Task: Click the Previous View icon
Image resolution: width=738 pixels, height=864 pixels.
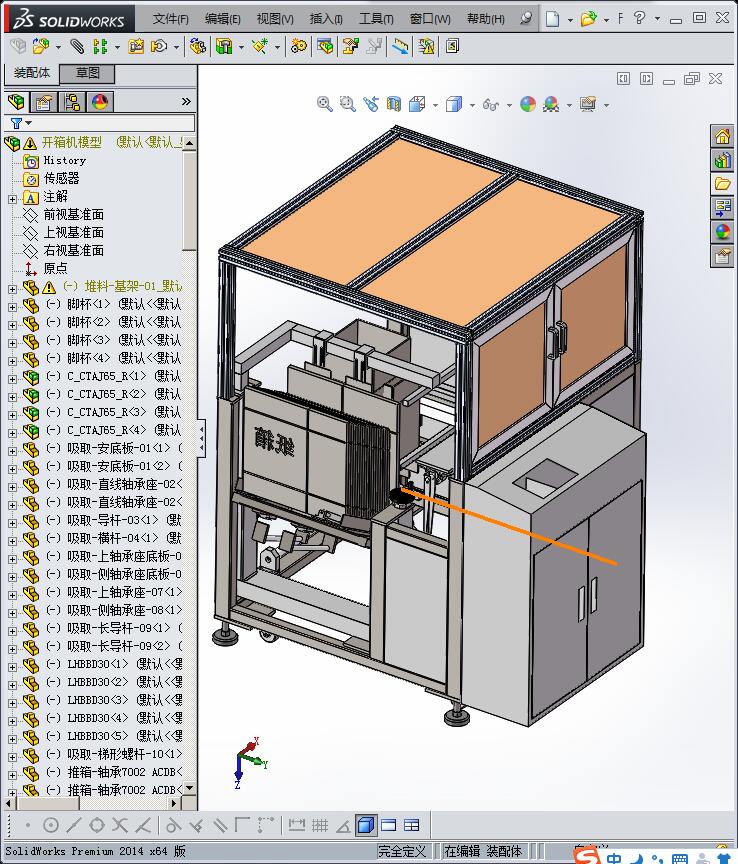Action: tap(370, 104)
